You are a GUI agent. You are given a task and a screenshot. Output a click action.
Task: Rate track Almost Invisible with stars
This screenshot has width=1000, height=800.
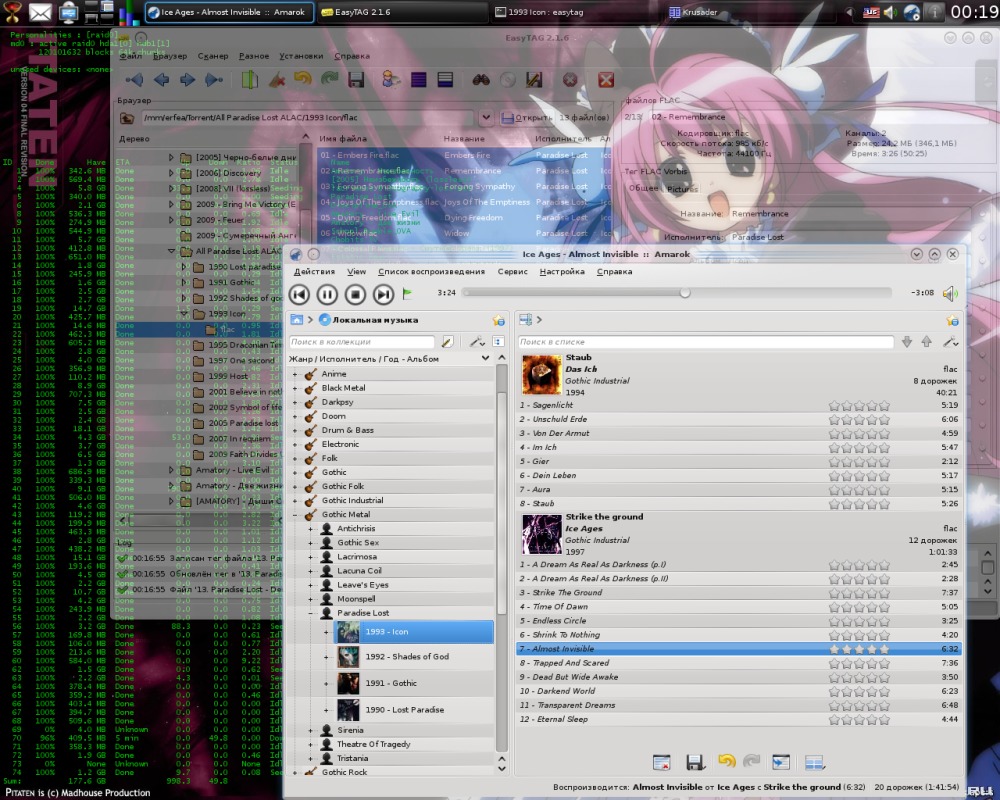[x=858, y=649]
